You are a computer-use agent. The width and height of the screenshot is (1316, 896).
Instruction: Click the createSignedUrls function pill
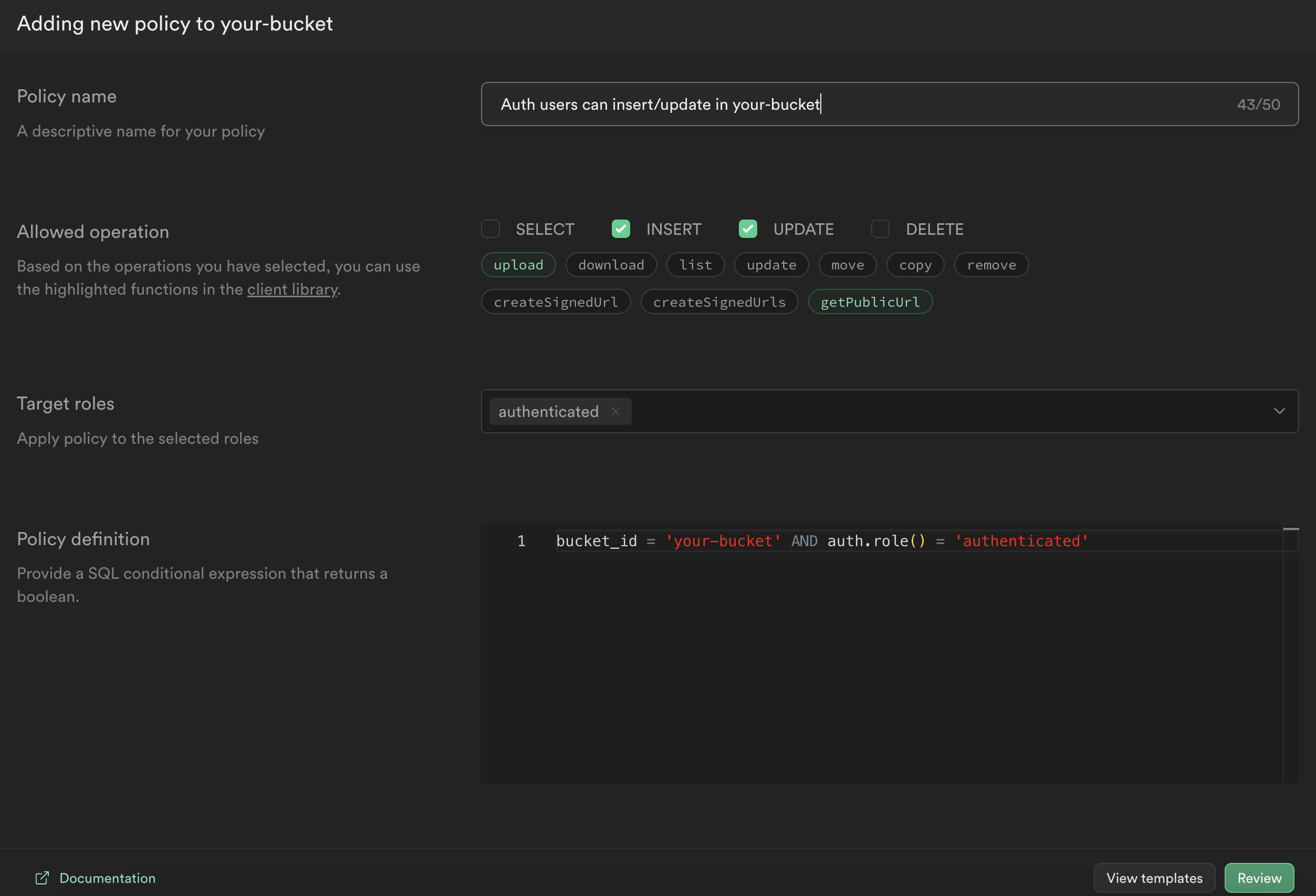[719, 302]
